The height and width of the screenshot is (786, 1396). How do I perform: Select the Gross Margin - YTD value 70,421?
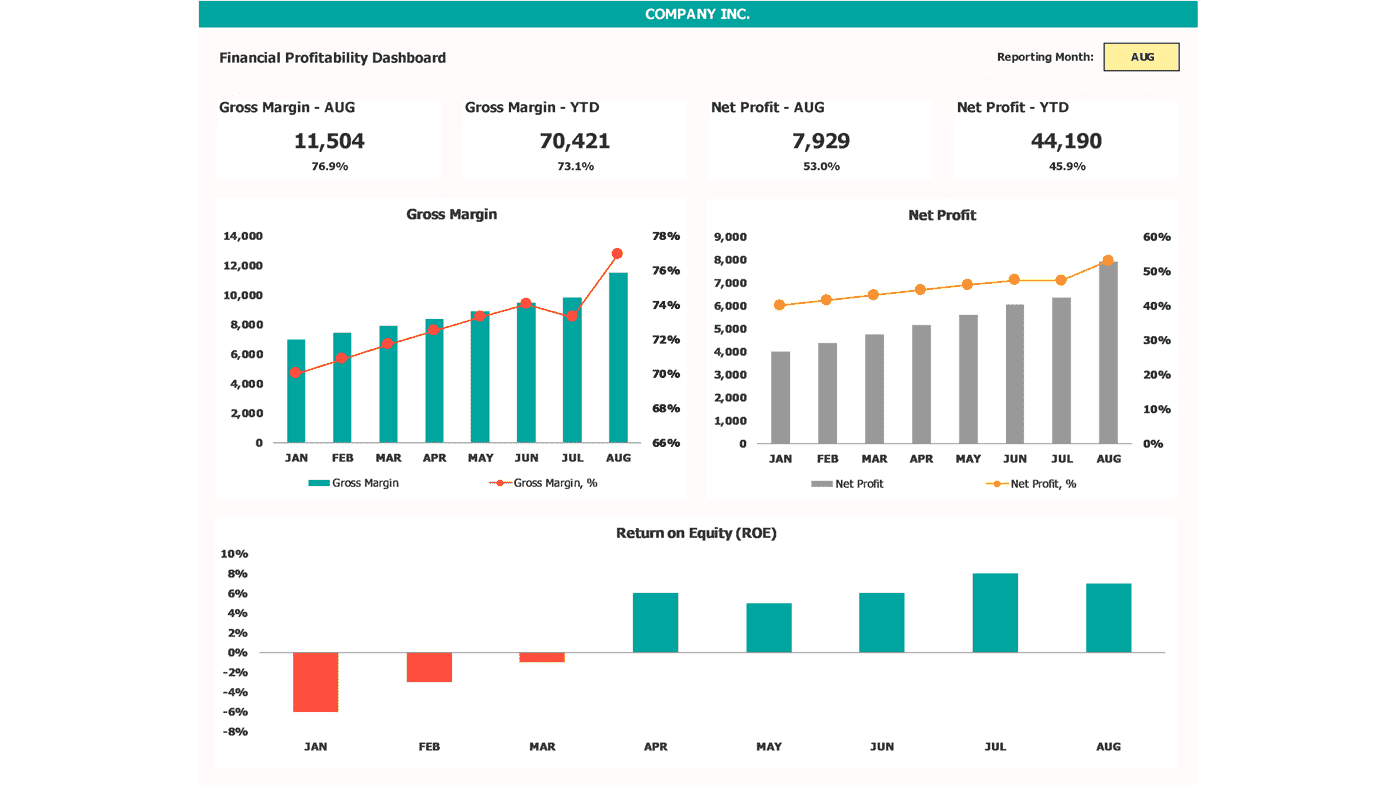575,141
